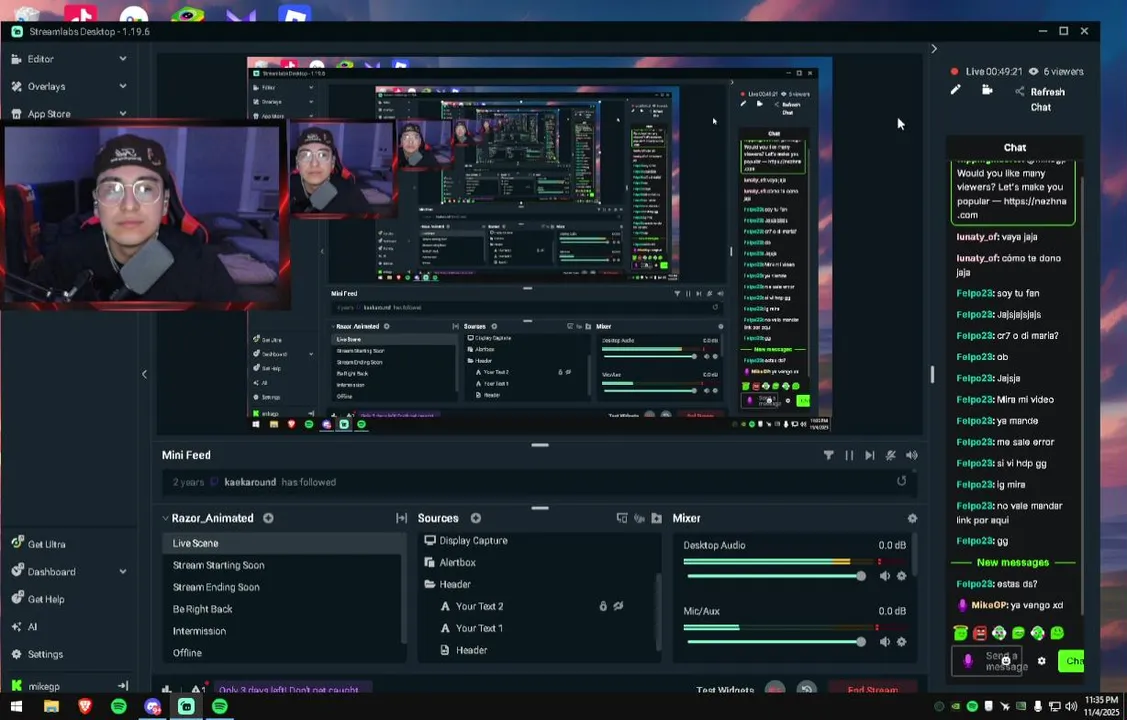Expand the Dashboard sidebar menu
This screenshot has width=1127, height=720.
(122, 572)
